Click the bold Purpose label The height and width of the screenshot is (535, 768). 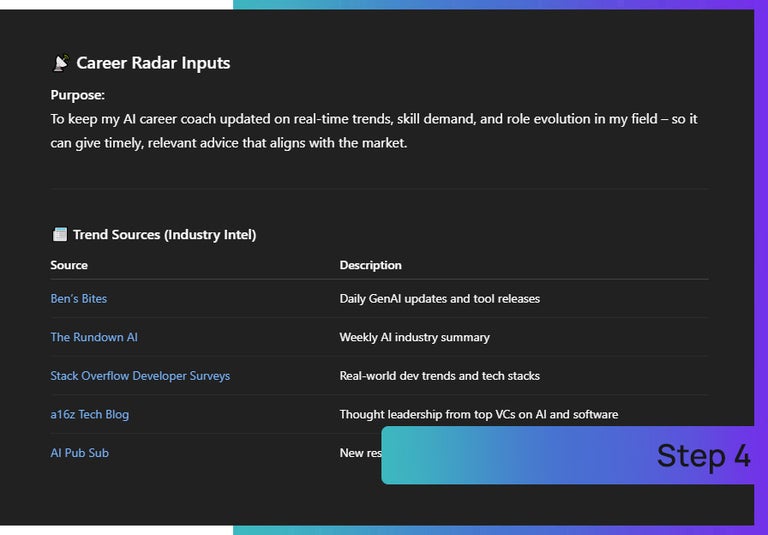pyautogui.click(x=78, y=95)
